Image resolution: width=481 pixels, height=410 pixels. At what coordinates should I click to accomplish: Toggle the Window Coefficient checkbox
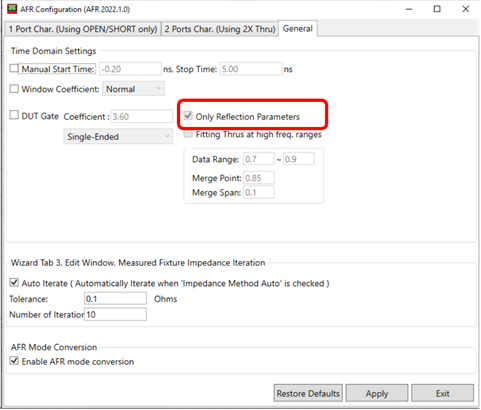coord(14,89)
